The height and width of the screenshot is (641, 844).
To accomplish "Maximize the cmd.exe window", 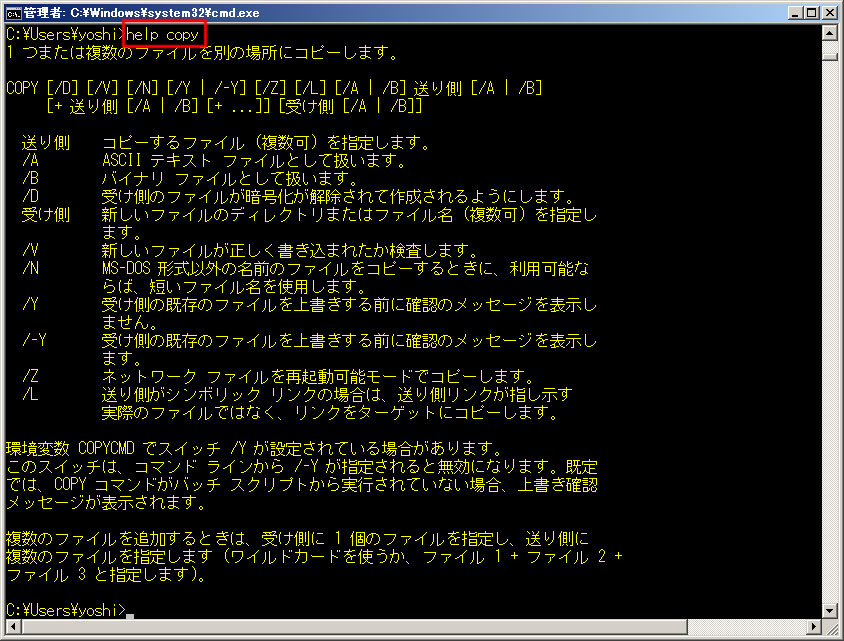I will (x=812, y=13).
